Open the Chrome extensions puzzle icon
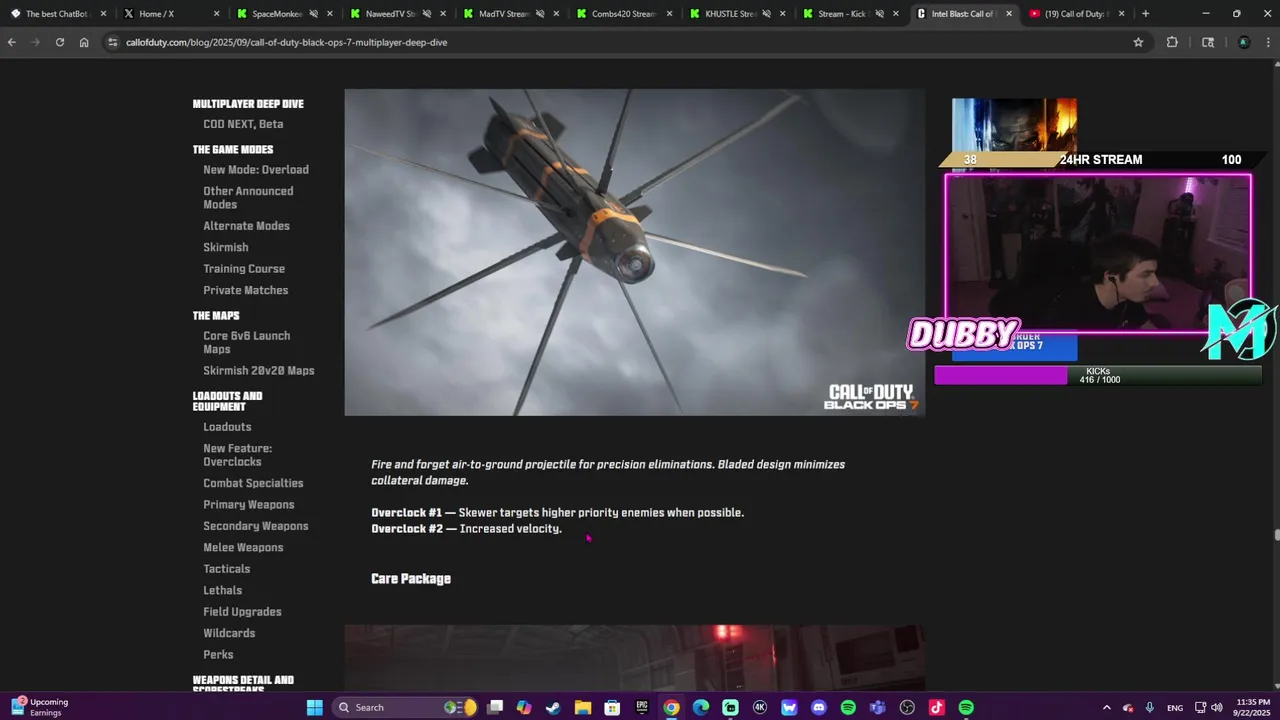This screenshot has width=1280, height=720. [1172, 42]
